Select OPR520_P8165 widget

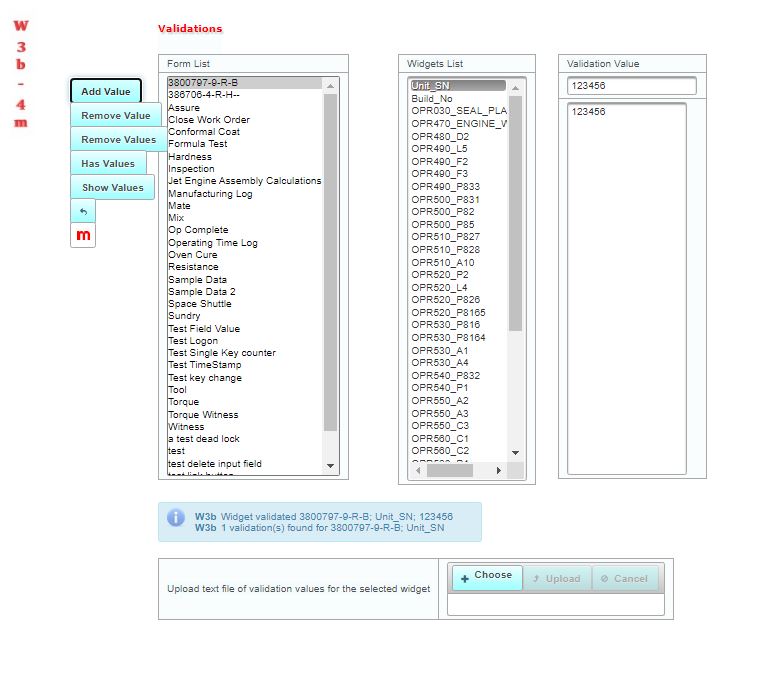coord(458,312)
